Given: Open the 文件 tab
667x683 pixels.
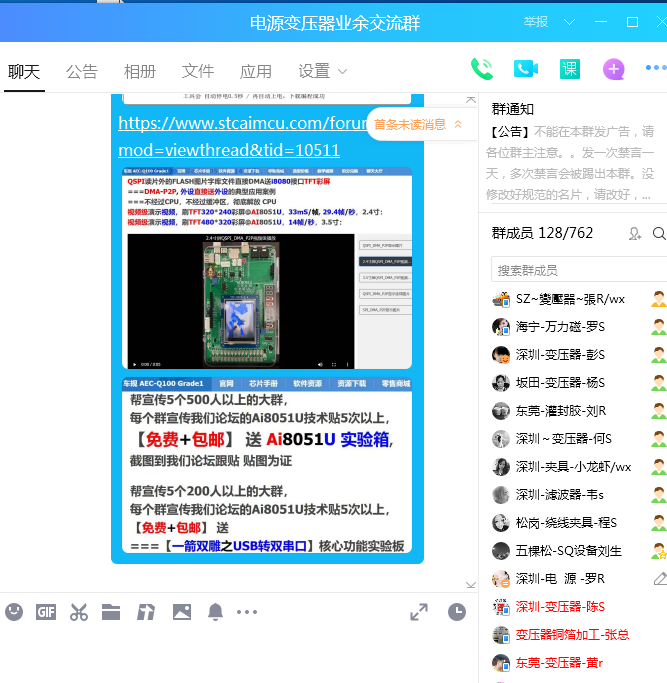Looking at the screenshot, I should [198, 71].
